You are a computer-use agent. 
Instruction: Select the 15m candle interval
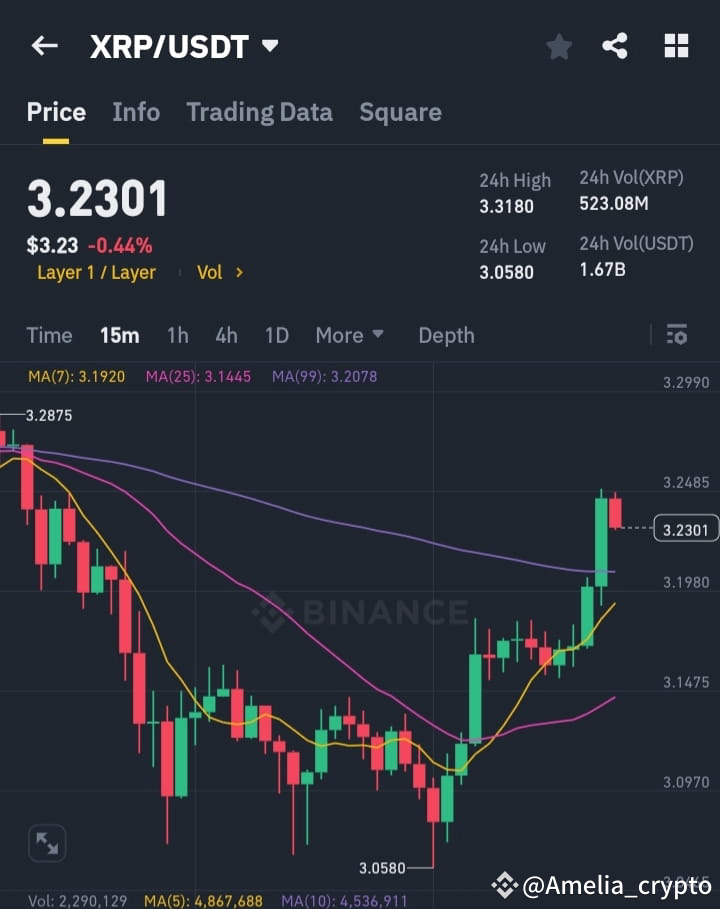coord(119,336)
